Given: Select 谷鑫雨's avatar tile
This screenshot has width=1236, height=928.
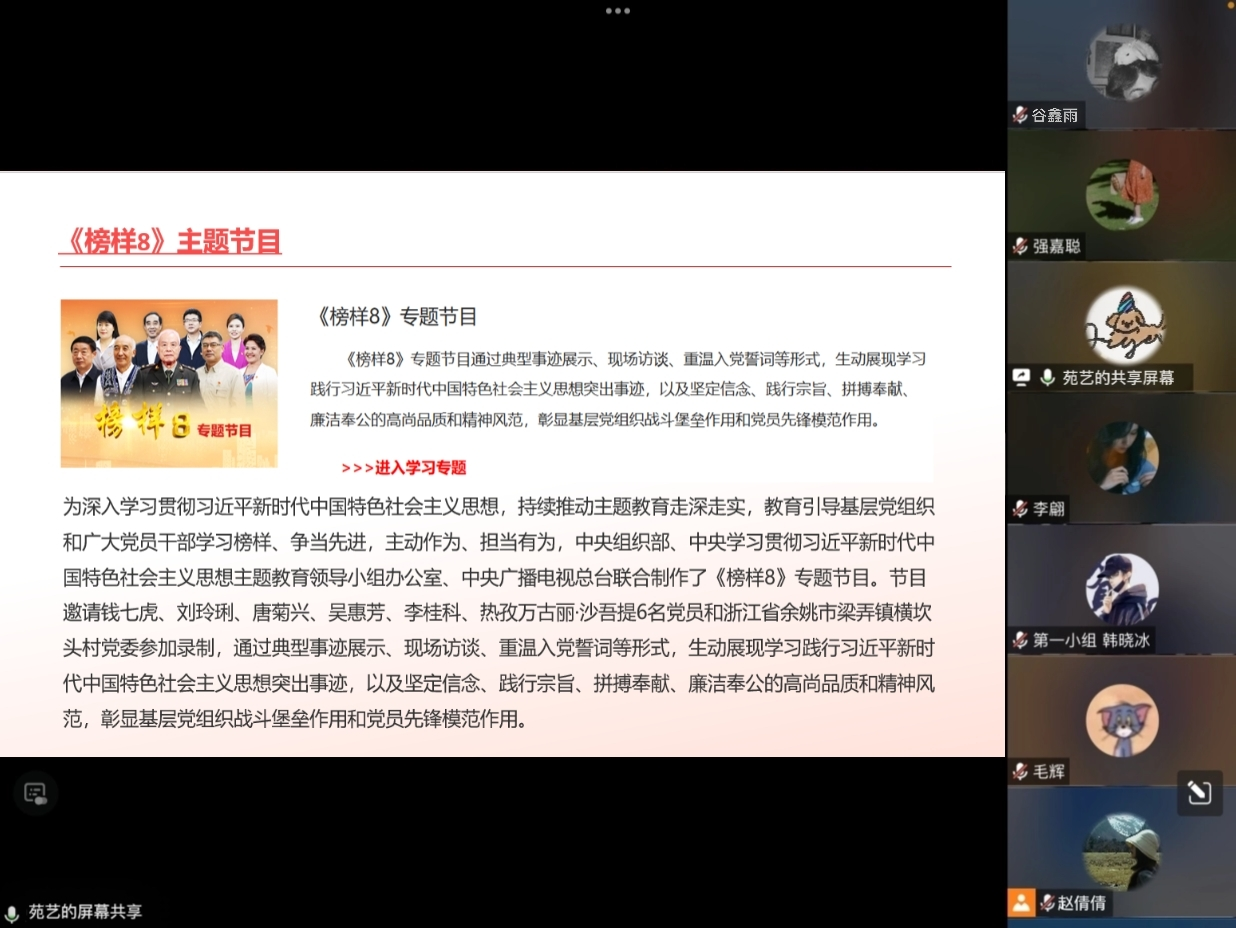Looking at the screenshot, I should (1122, 64).
